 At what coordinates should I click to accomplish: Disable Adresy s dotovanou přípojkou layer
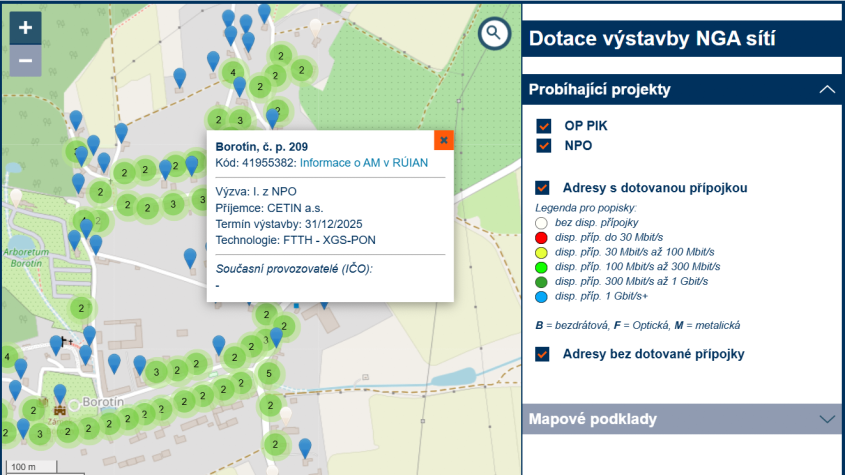(543, 187)
